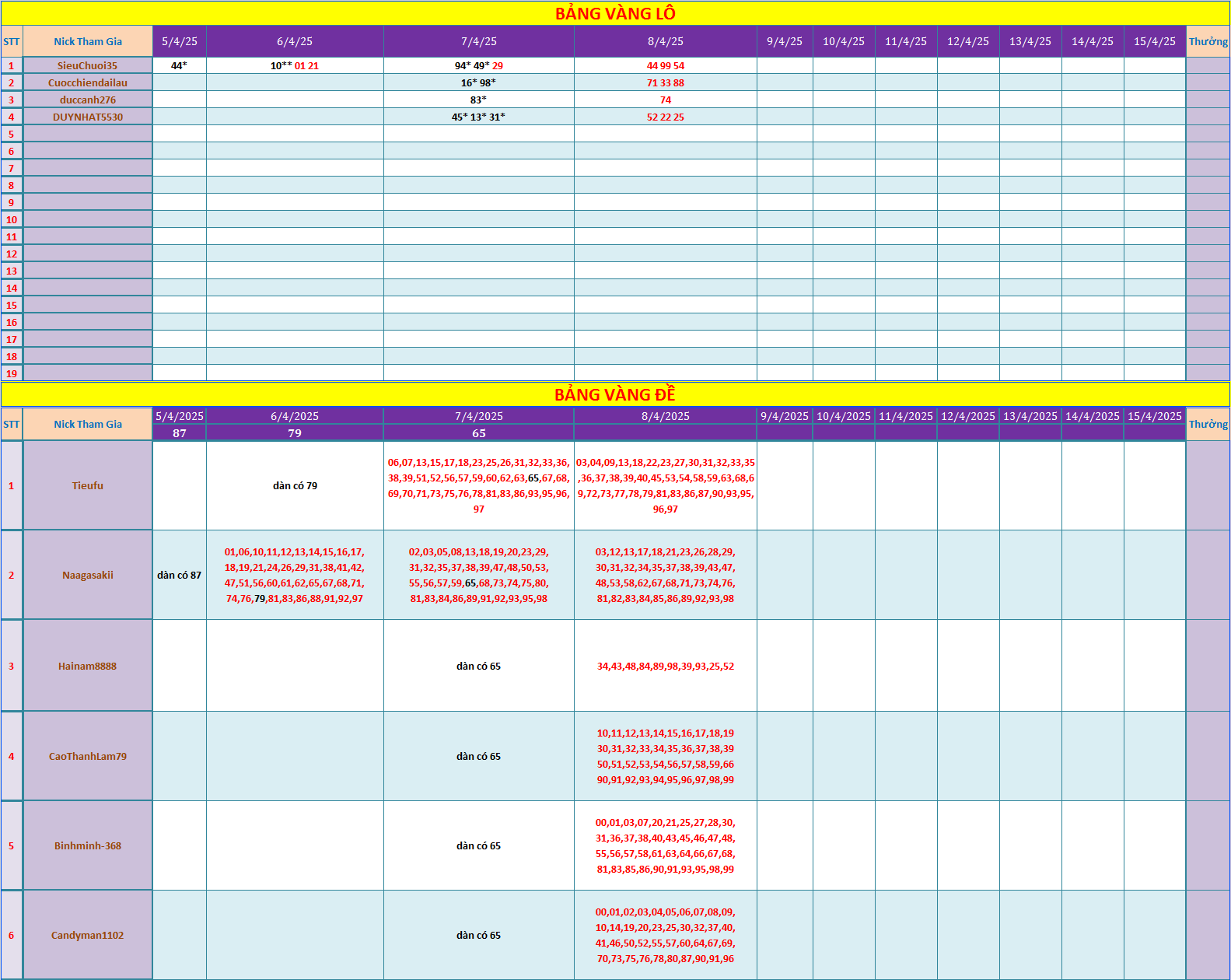This screenshot has height=980, width=1231.
Task: Select the cell containing 44 99 54
Action: 665,66
